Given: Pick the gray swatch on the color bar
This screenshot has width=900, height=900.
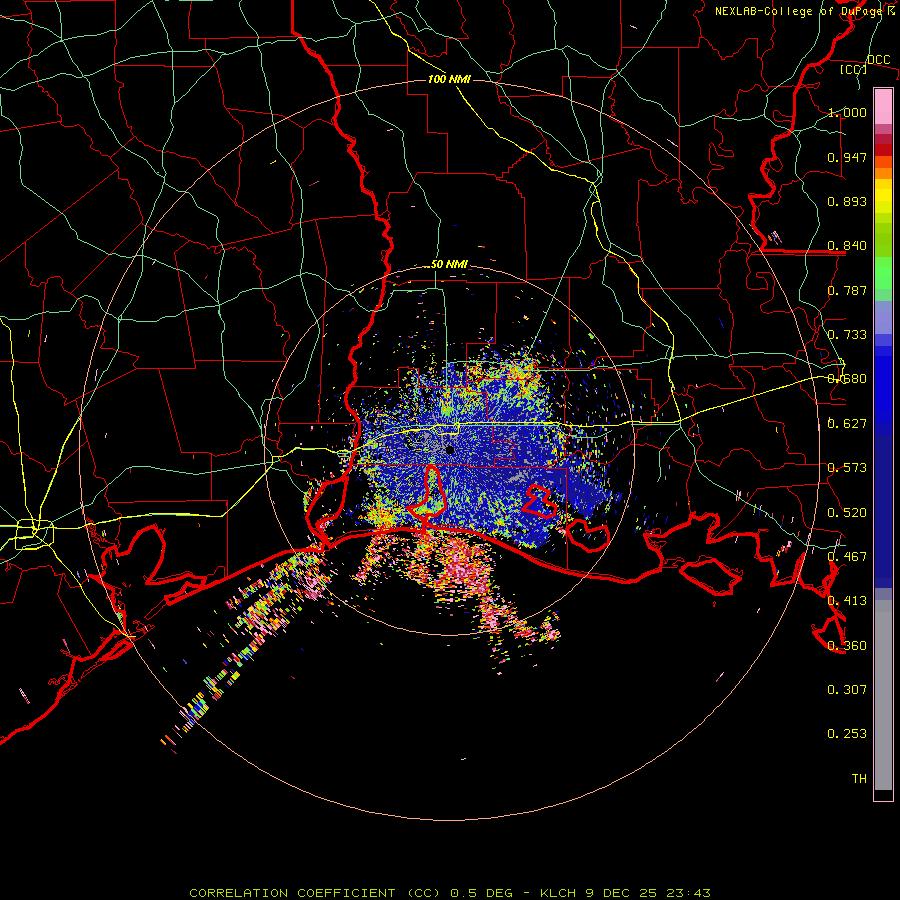Looking at the screenshot, I should coord(883,695).
